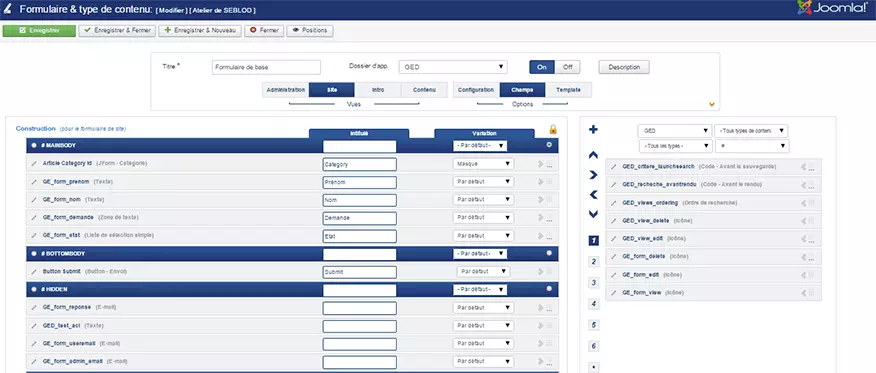Click the down arrow in the field panel

[593, 214]
